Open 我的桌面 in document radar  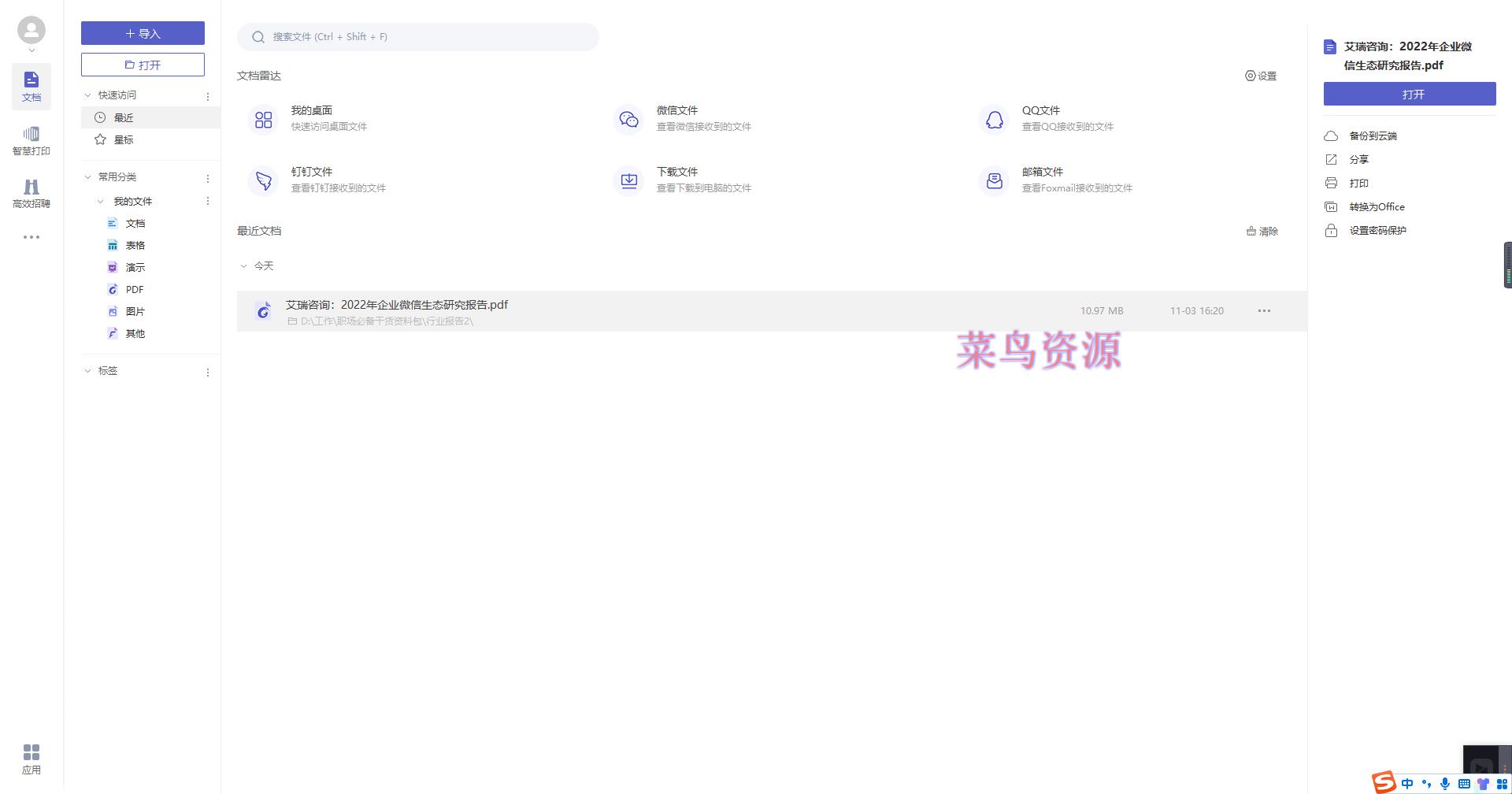coord(314,117)
